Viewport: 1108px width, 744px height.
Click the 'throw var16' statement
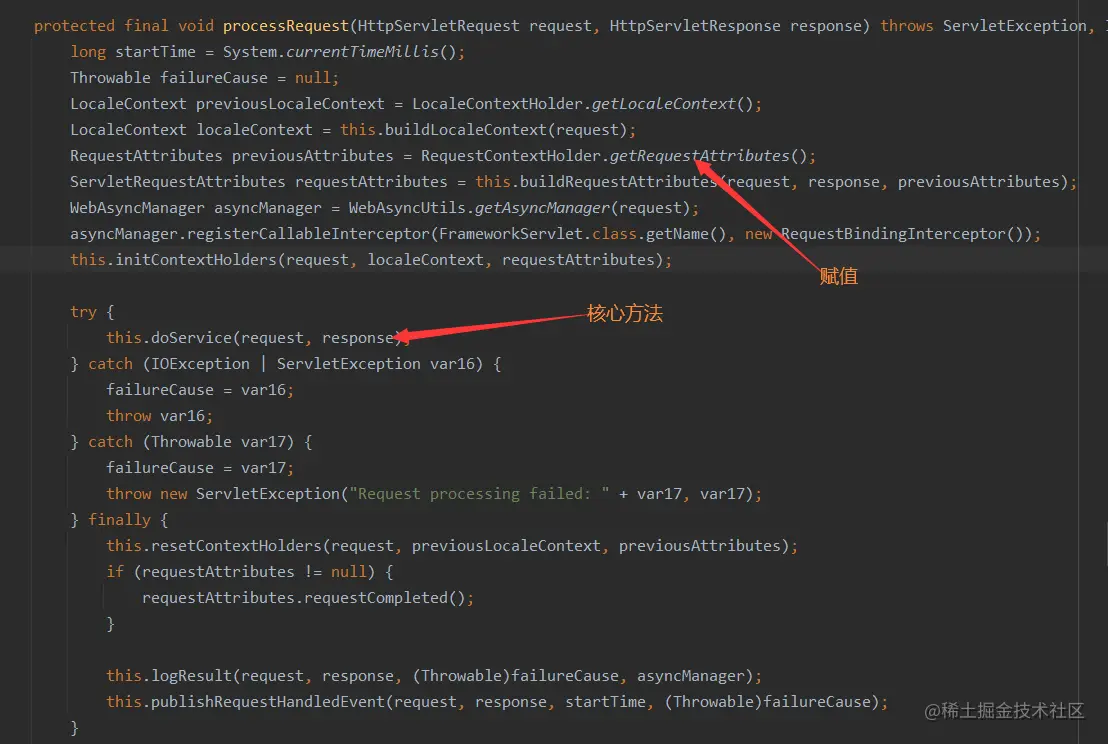[x=160, y=415]
